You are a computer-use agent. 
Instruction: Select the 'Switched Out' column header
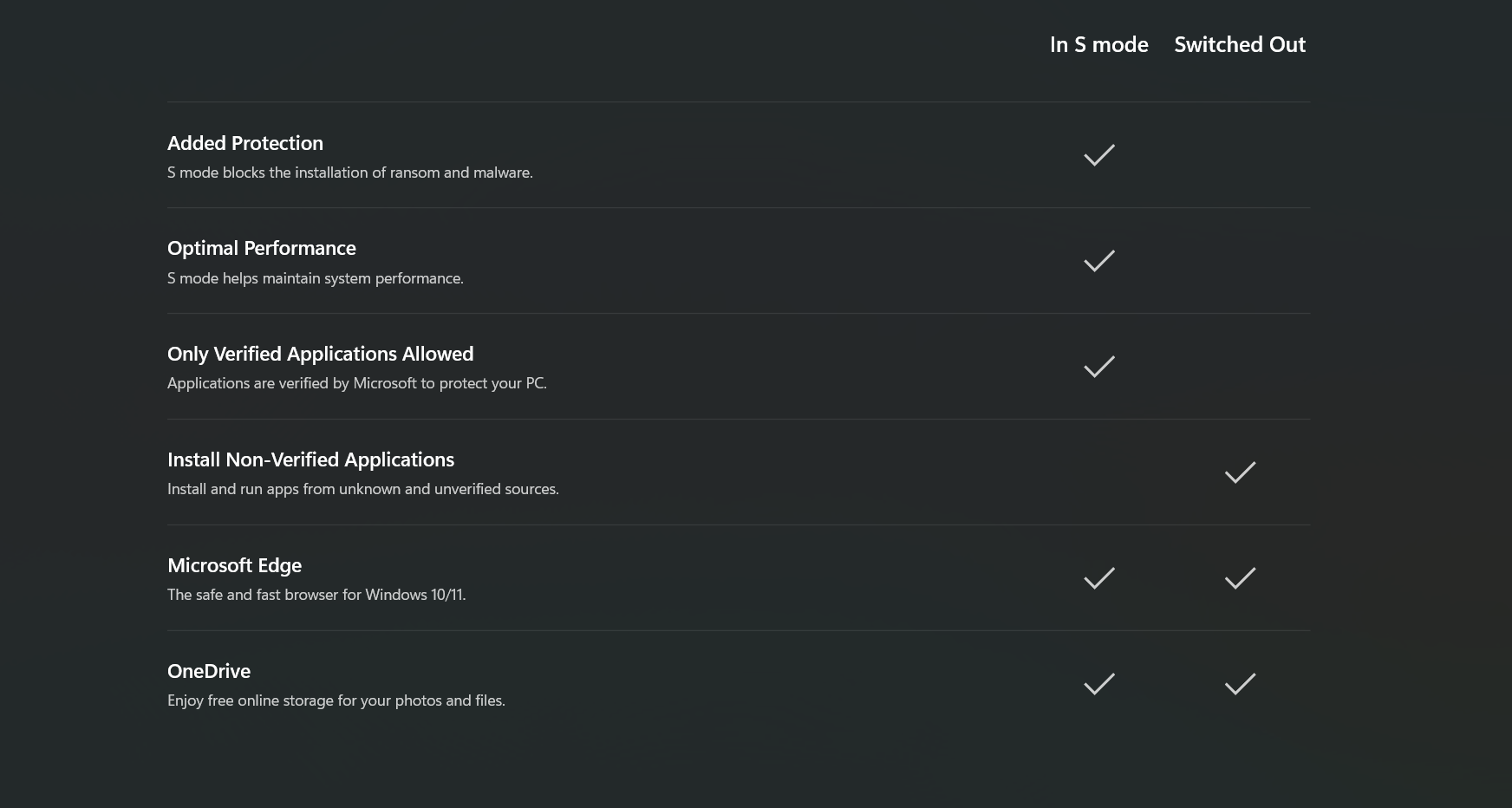point(1239,45)
